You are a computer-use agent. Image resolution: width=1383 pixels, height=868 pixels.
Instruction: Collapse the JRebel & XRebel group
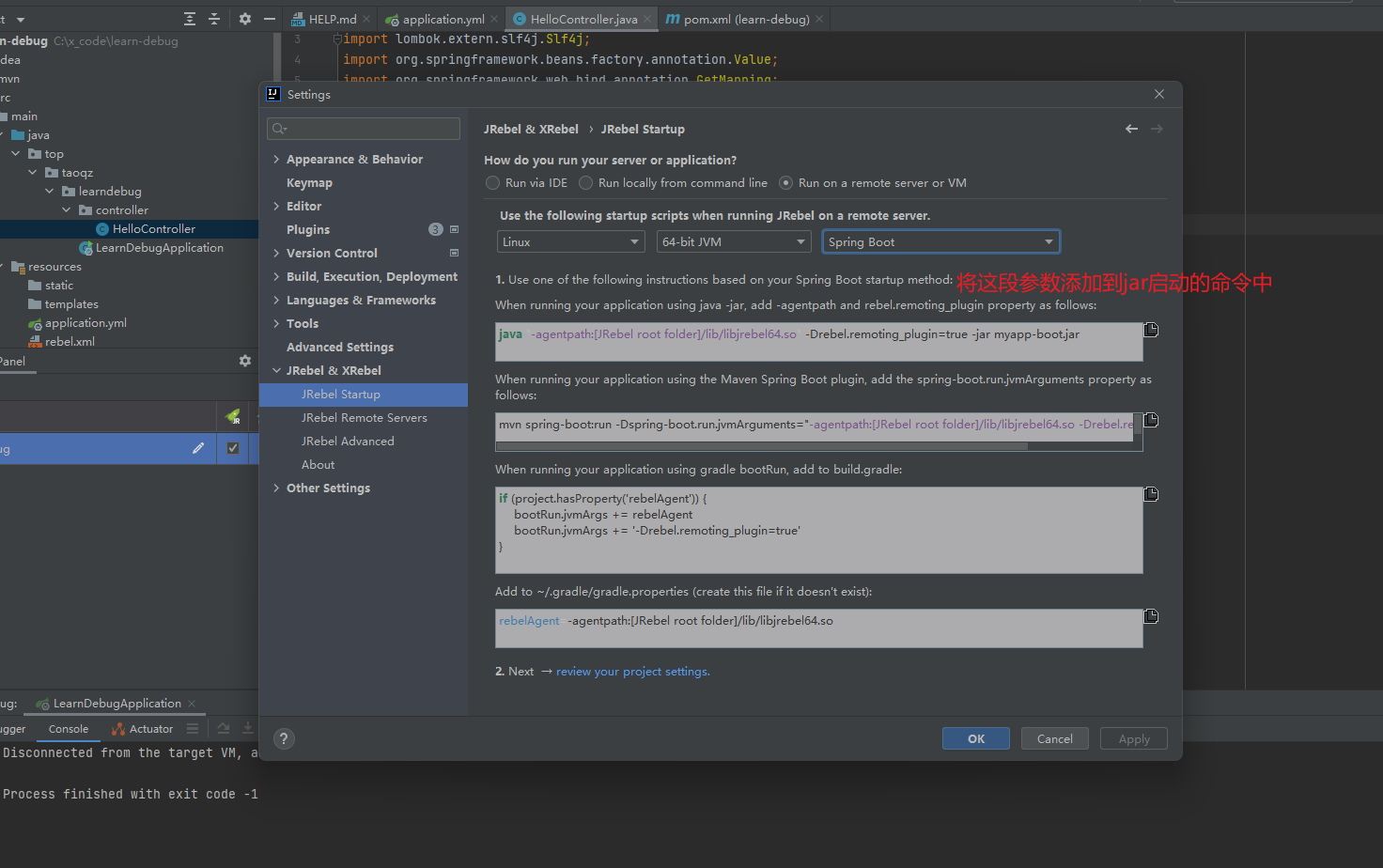(276, 370)
